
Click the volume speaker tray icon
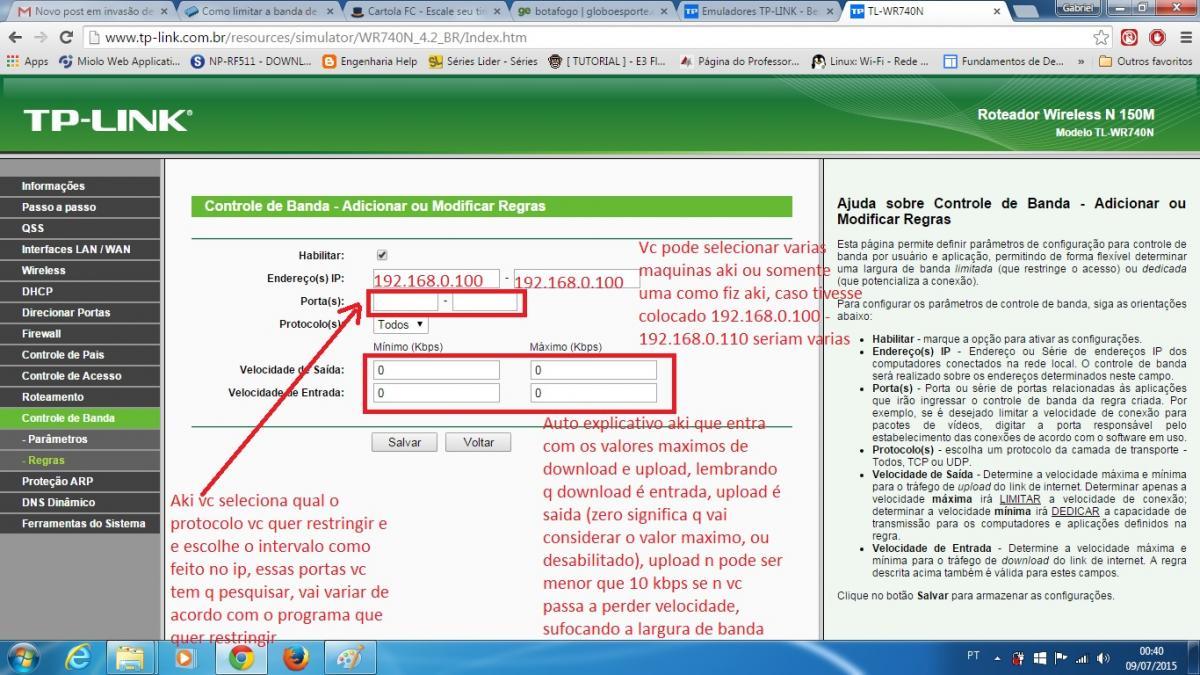point(1103,658)
